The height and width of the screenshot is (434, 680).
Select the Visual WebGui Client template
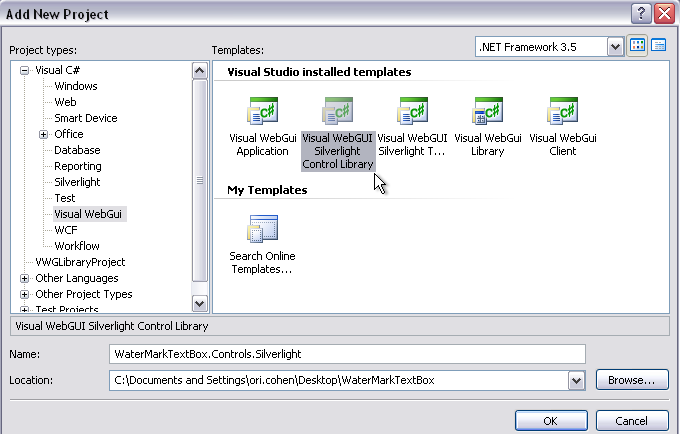[562, 127]
